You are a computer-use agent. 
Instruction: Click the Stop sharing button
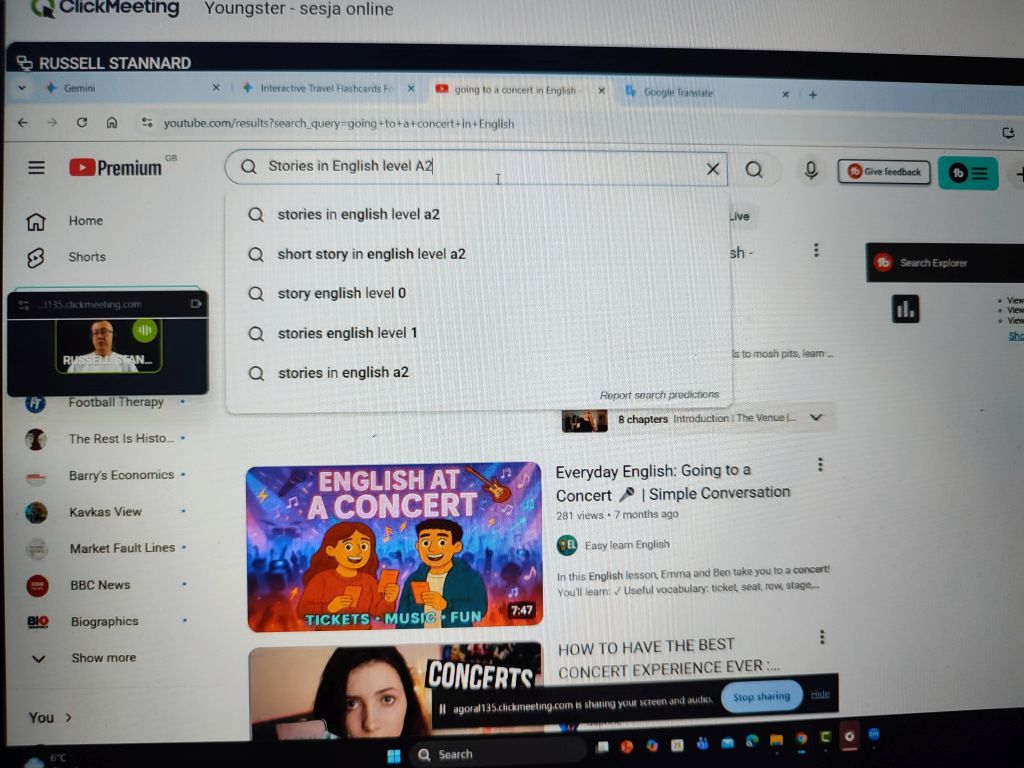click(x=761, y=697)
